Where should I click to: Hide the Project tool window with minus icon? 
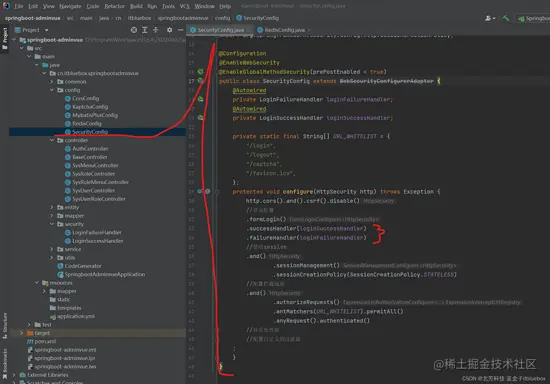coord(180,30)
